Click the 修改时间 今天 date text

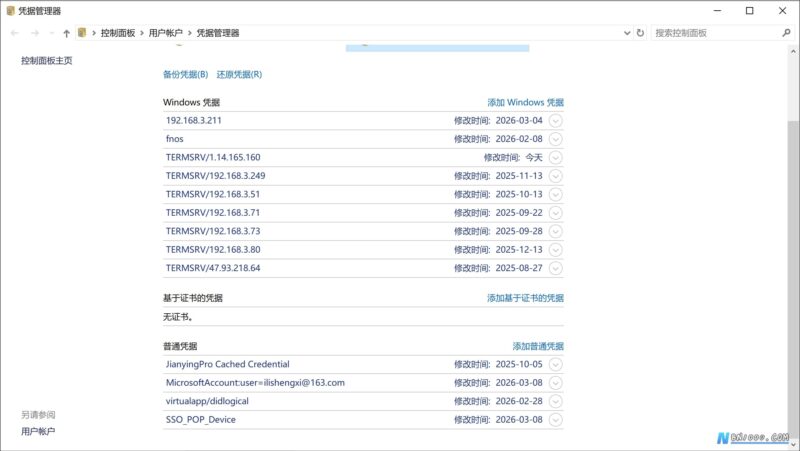513,158
